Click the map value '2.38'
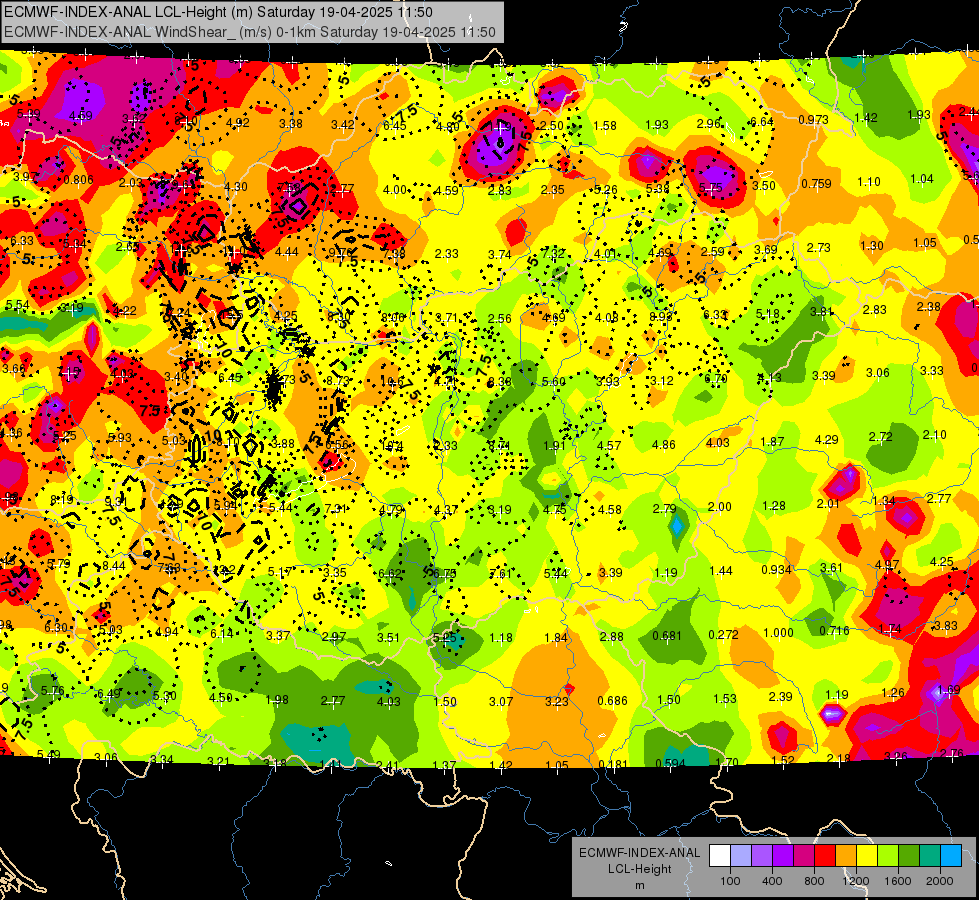The height and width of the screenshot is (900, 979). (929, 307)
